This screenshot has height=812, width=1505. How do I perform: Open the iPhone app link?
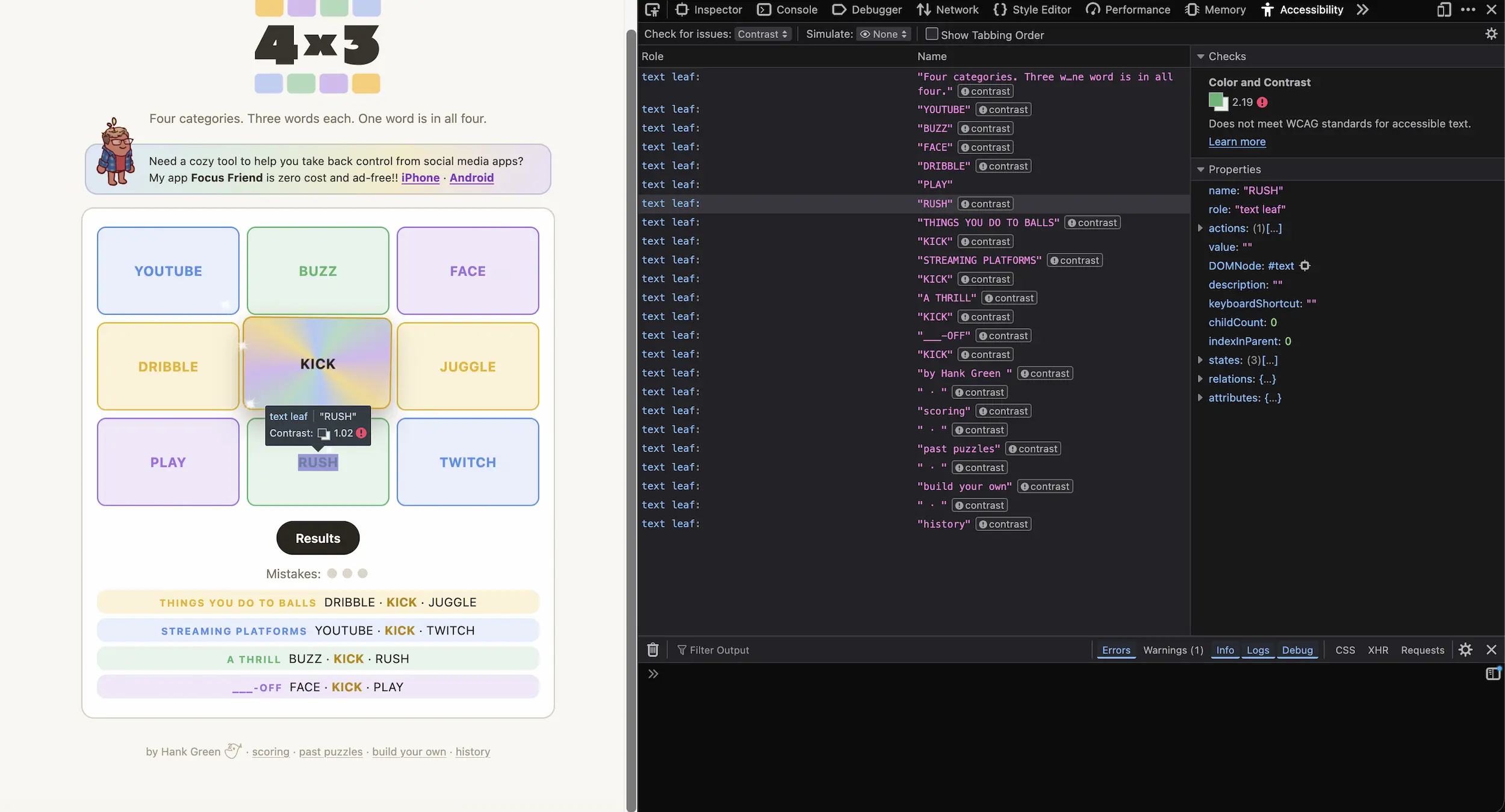click(420, 178)
